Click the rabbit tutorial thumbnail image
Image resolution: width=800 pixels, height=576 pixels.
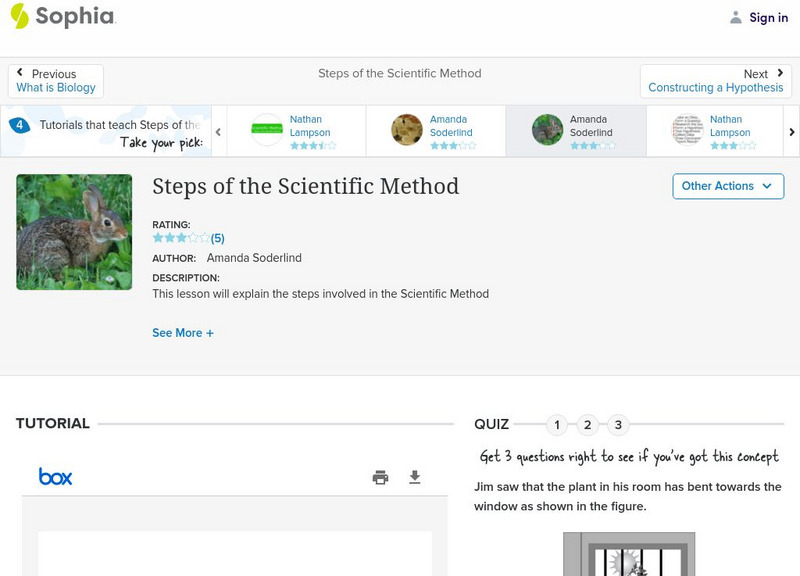tap(74, 232)
